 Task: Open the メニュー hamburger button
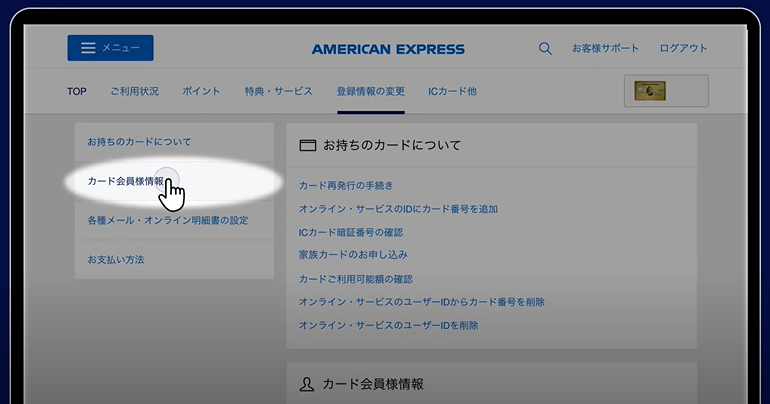pos(110,48)
